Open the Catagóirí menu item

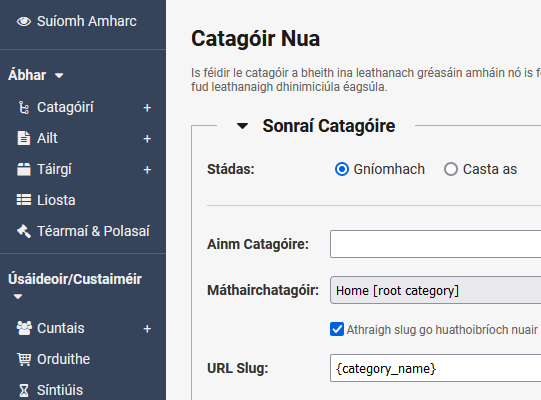click(x=65, y=107)
